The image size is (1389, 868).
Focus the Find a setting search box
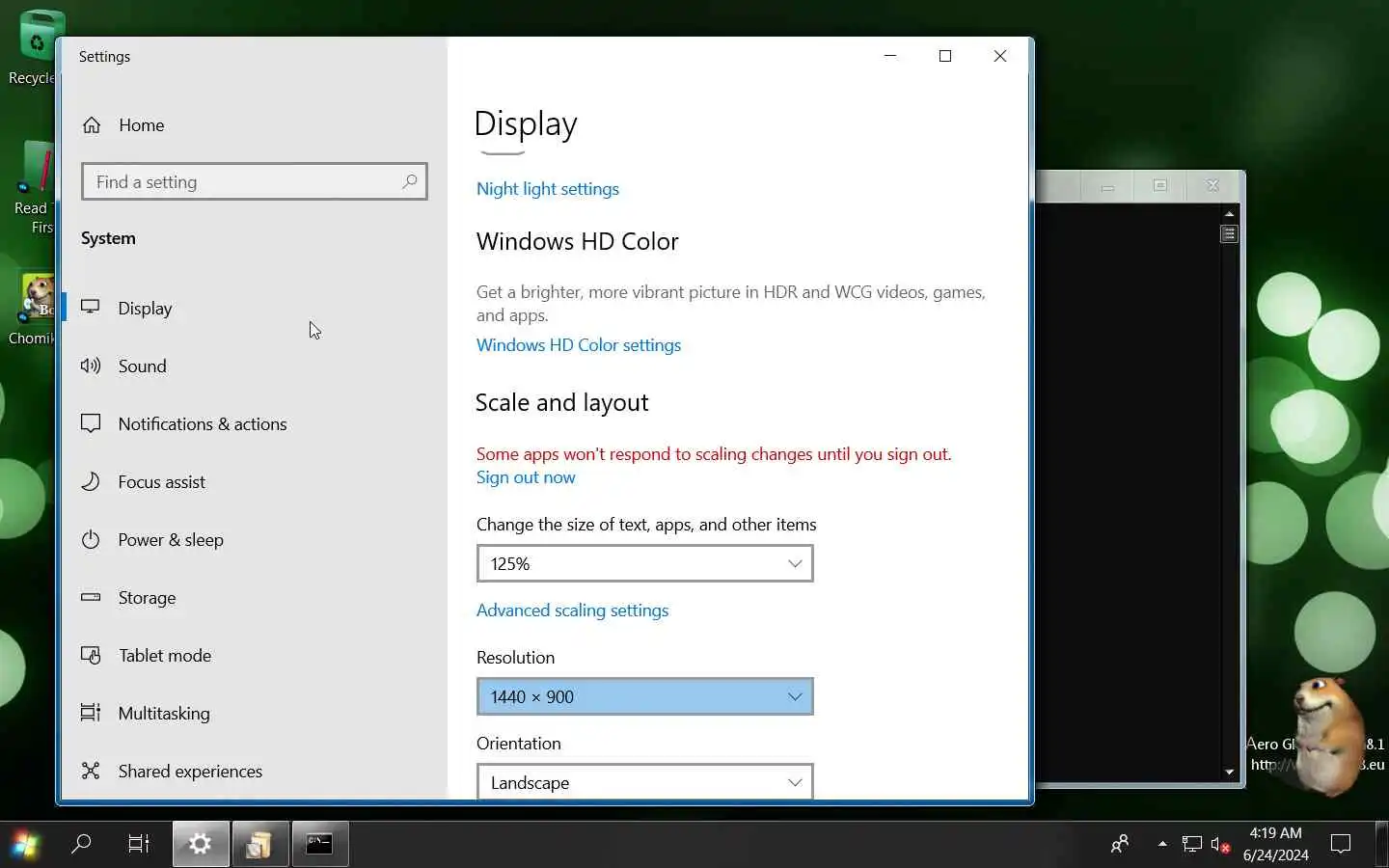point(255,181)
